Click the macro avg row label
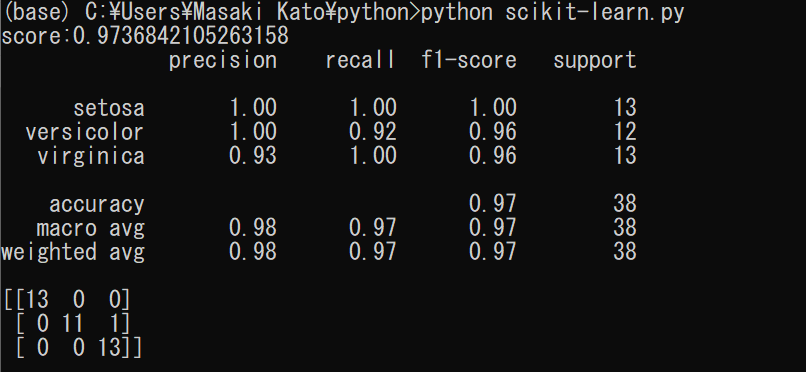This screenshot has height=372, width=806. click(90, 228)
